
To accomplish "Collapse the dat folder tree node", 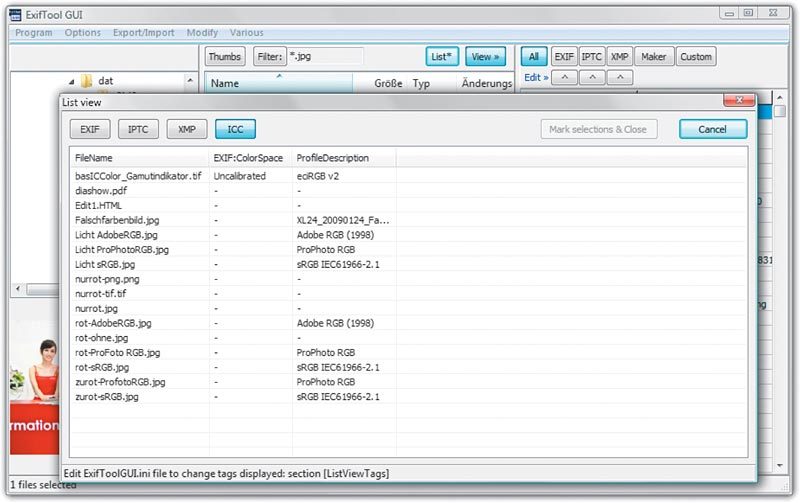I will coord(72,82).
